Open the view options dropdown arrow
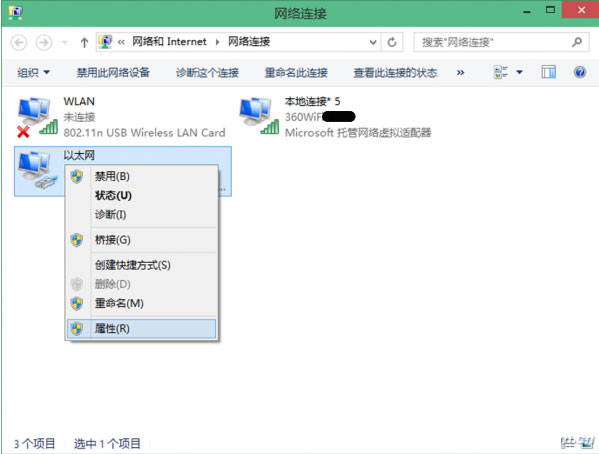599x454 pixels. [520, 72]
